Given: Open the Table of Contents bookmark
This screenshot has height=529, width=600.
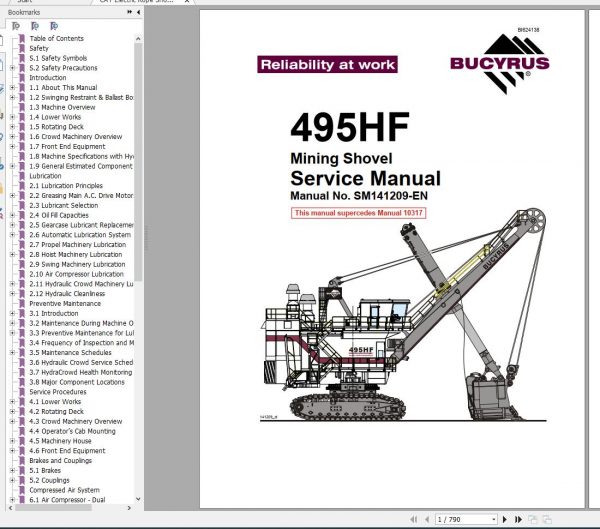Looking at the screenshot, I should point(56,38).
